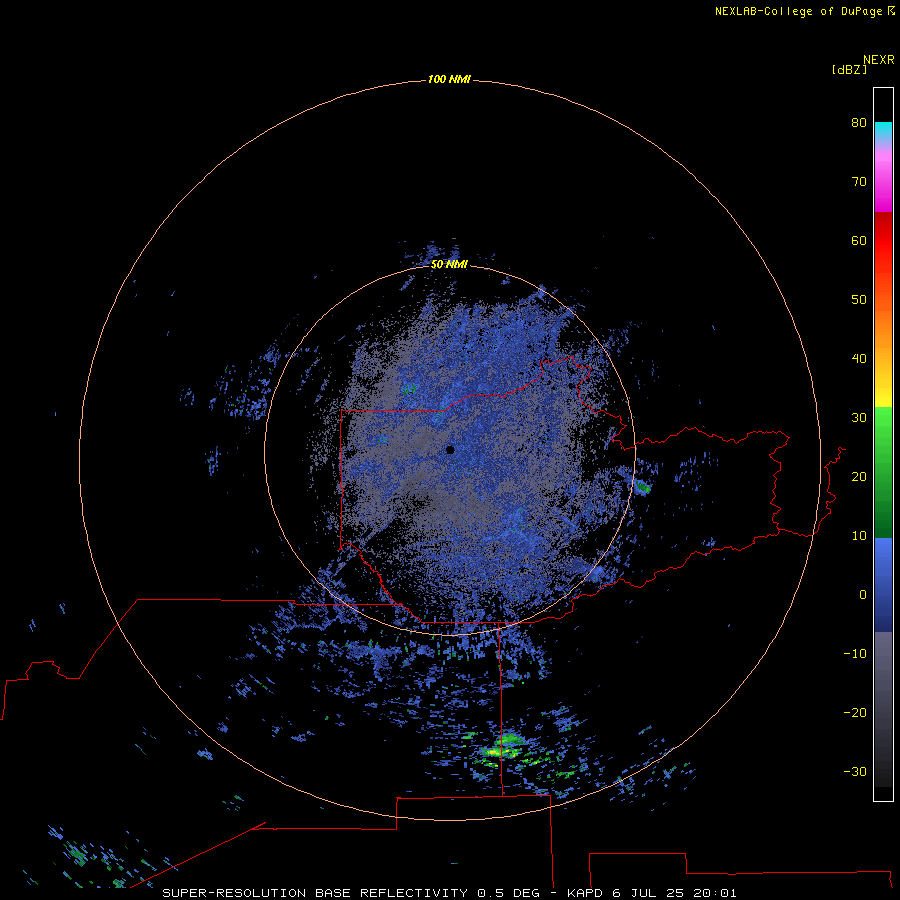900x900 pixels.
Task: Pick the cyan top of the color bar
Action: [x=883, y=129]
